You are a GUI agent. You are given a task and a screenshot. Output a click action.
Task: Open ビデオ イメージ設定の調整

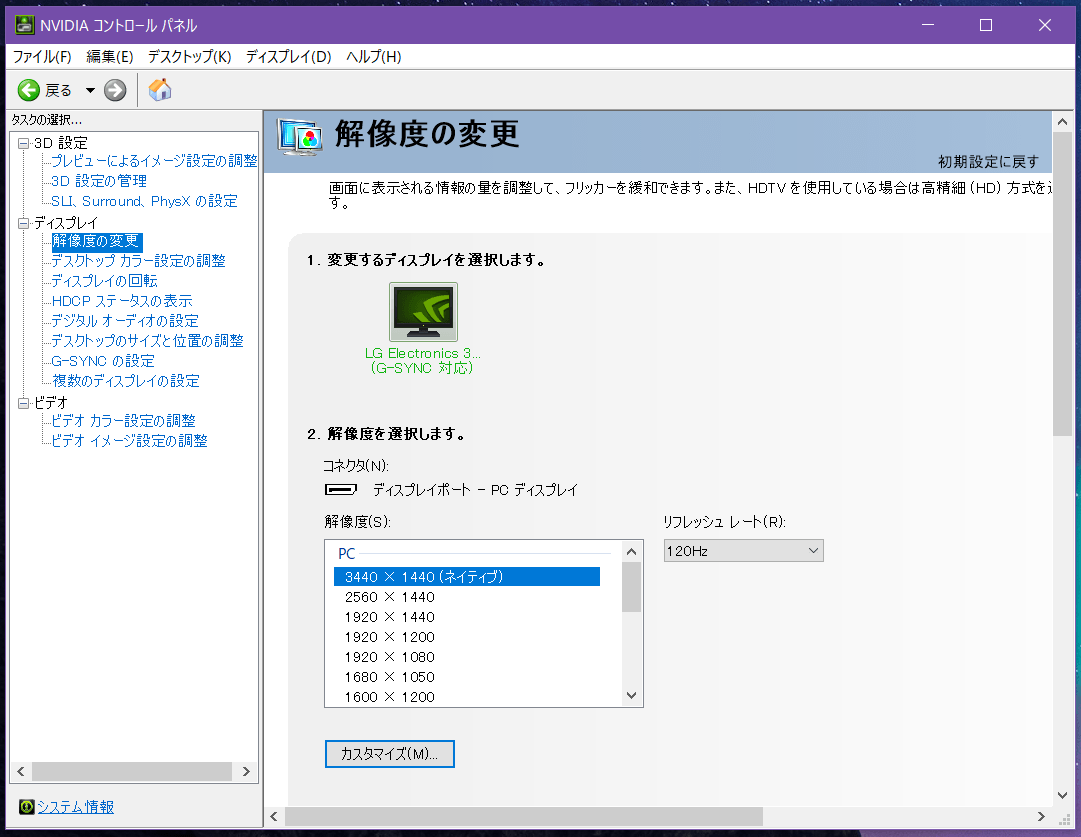click(x=129, y=441)
